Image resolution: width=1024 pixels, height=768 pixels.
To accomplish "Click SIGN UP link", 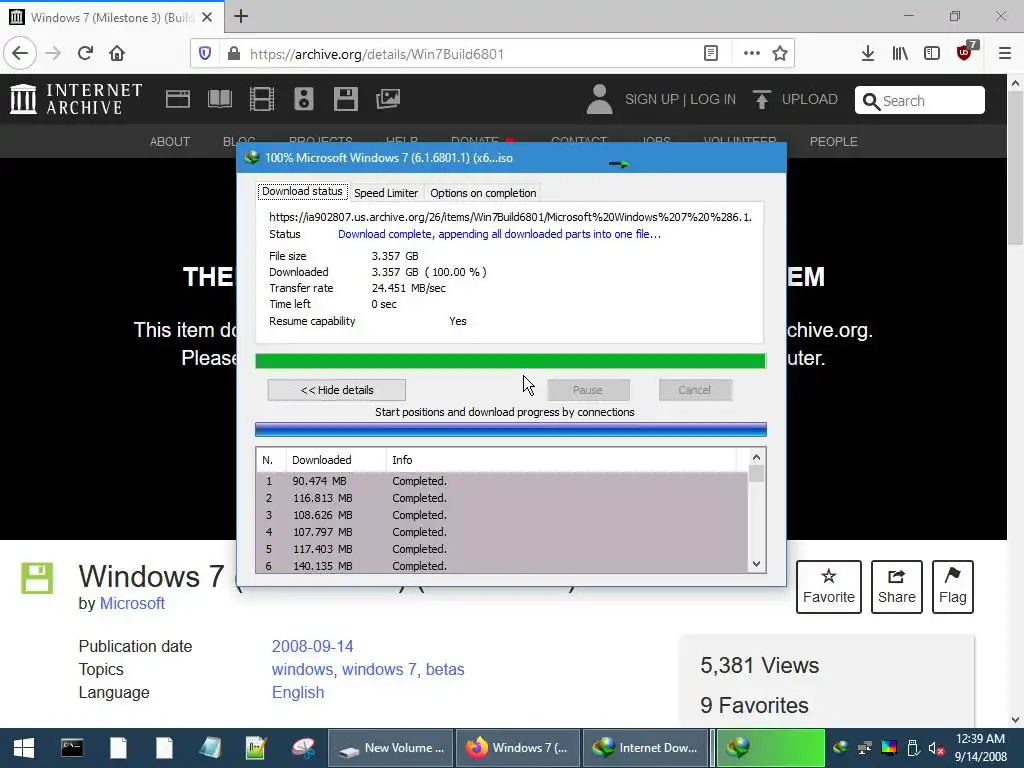I will [x=652, y=99].
